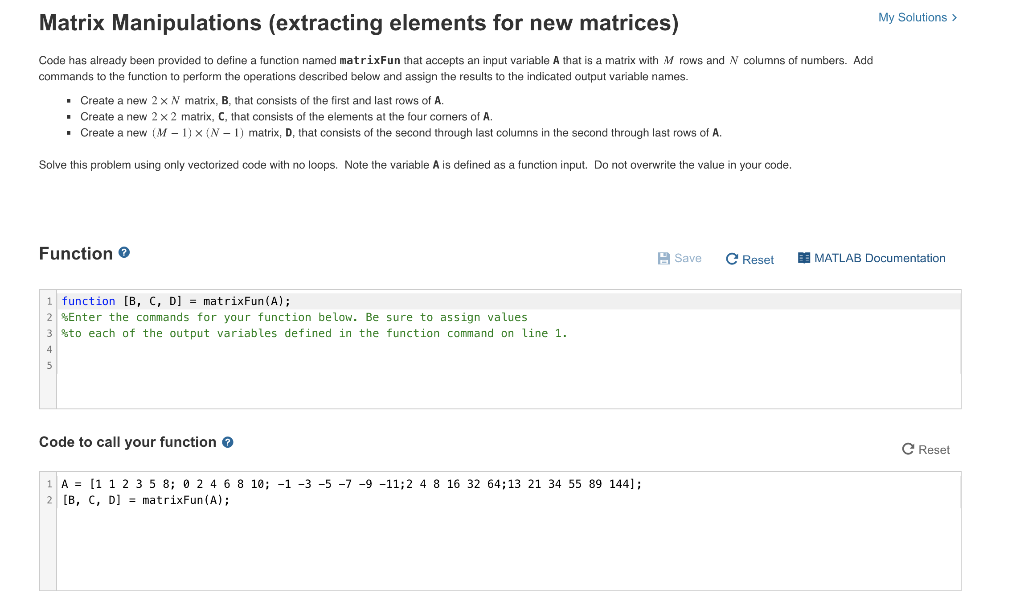The image size is (1024, 610).
Task: Select the comment text on line 2
Action: [x=290, y=317]
